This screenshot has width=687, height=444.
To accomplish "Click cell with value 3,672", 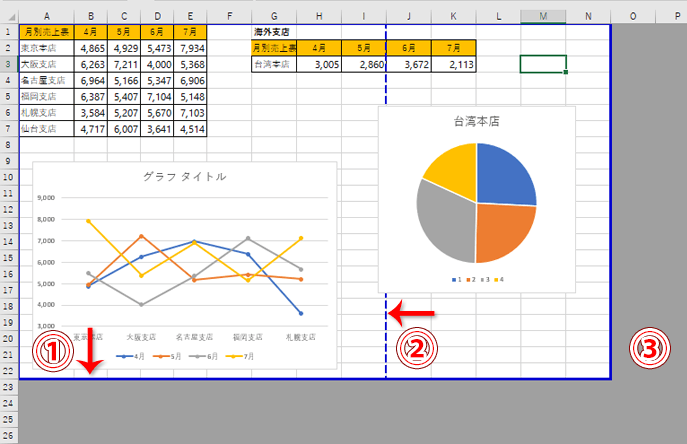I will (408, 64).
